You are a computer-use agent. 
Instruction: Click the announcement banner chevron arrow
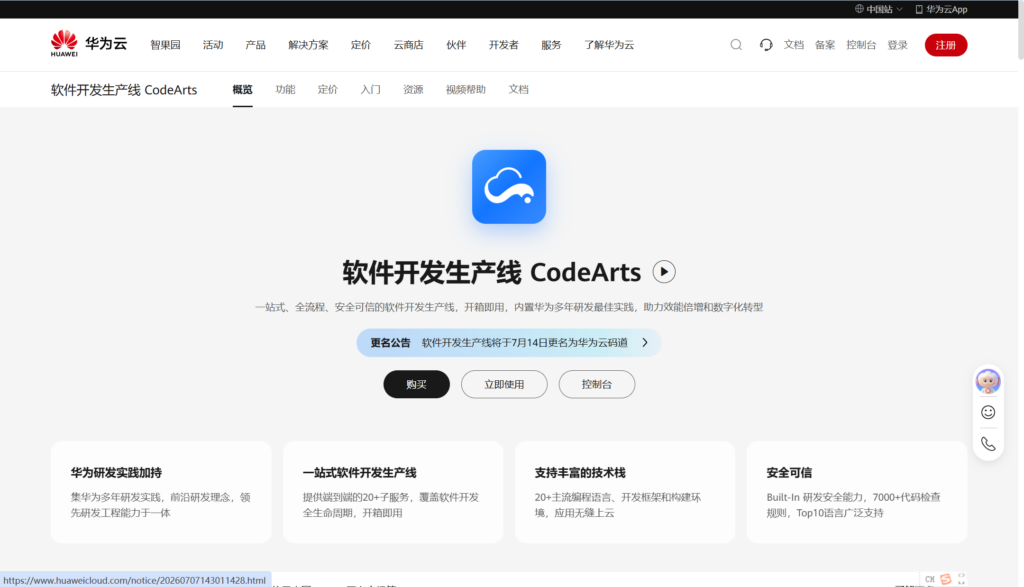(x=645, y=343)
